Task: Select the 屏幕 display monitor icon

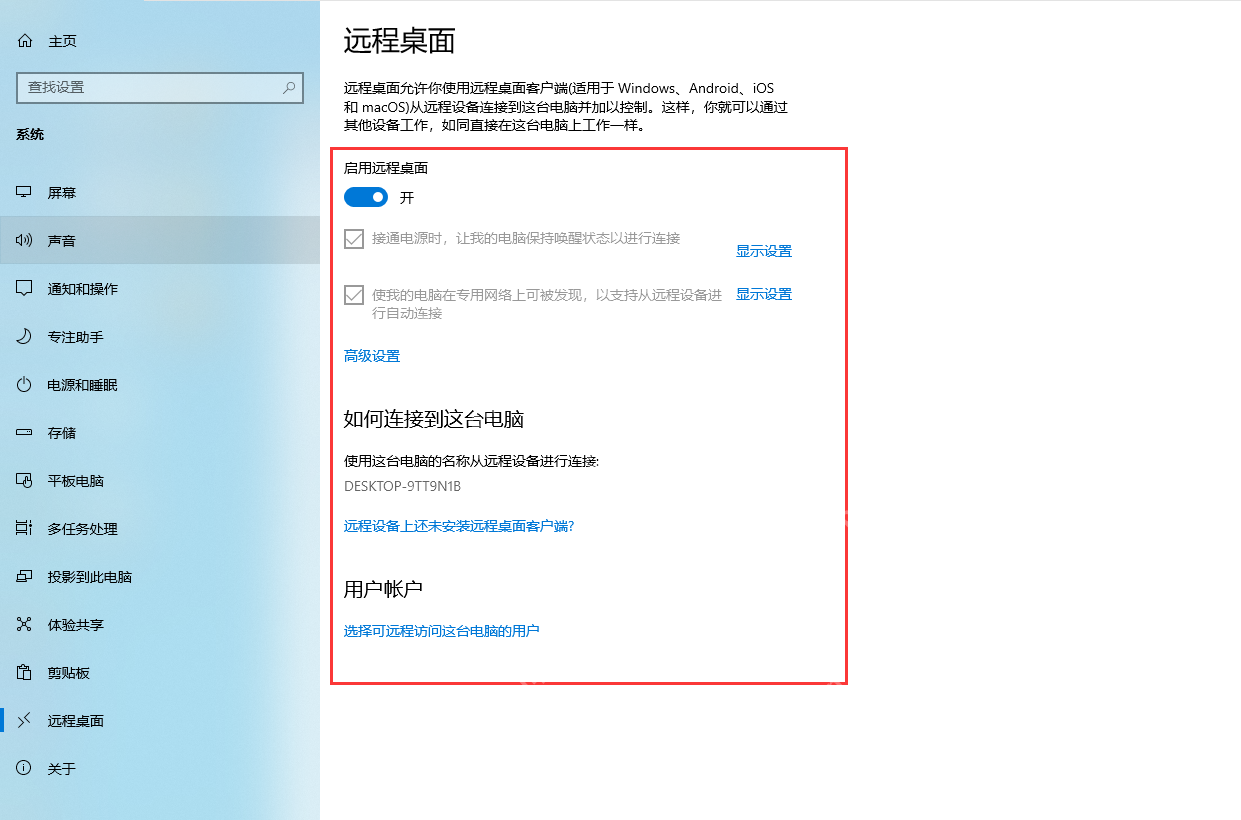Action: tap(25, 193)
